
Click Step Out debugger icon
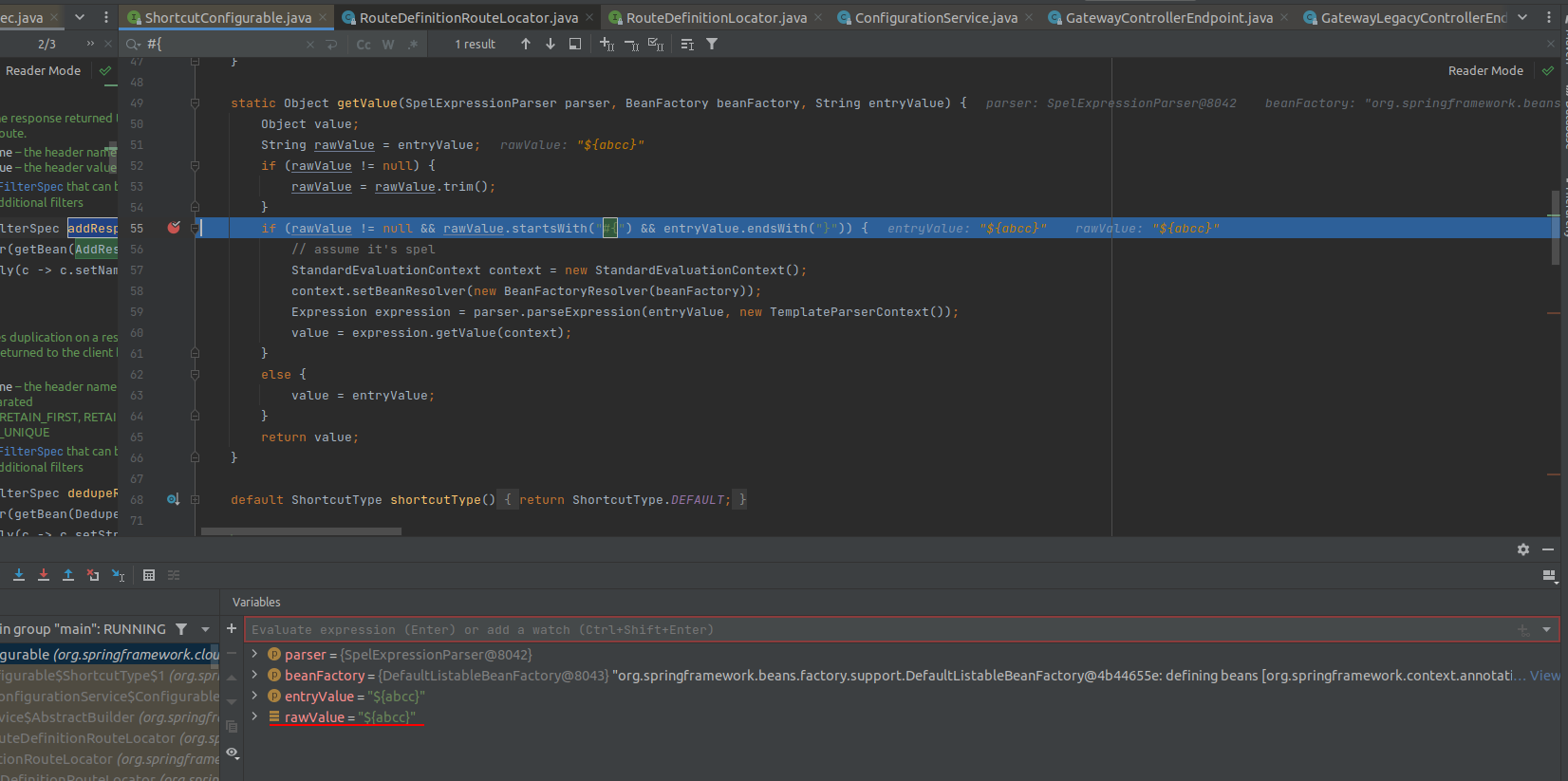click(x=68, y=575)
